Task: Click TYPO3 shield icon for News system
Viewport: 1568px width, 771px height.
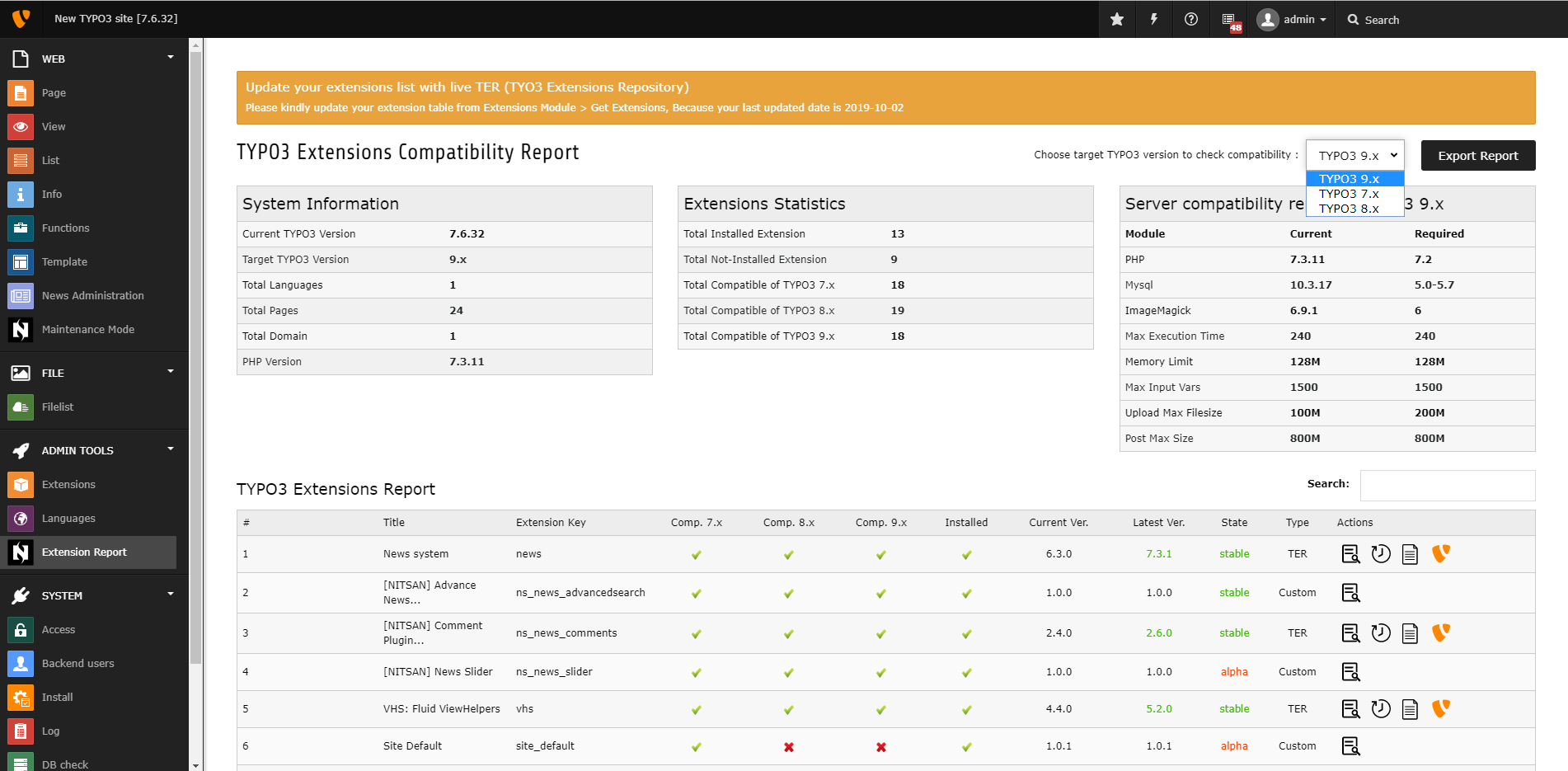Action: (1441, 554)
